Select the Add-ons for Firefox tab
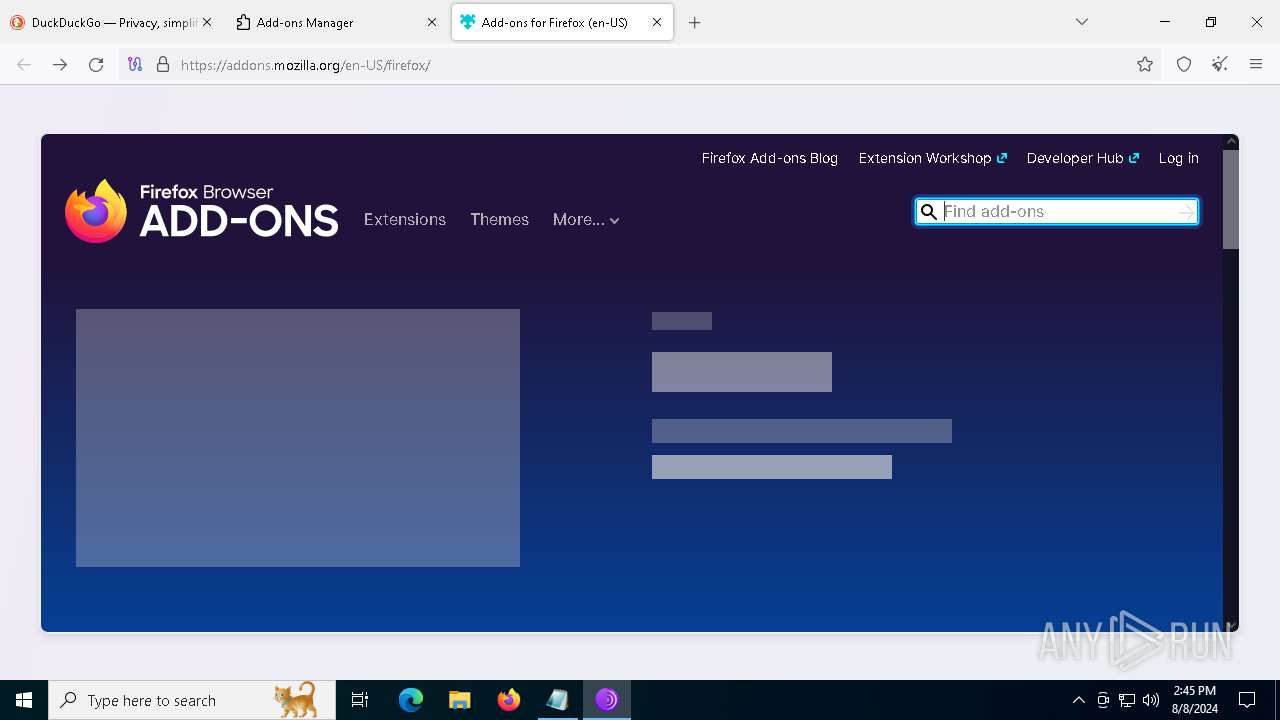Image resolution: width=1280 pixels, height=720 pixels. click(x=562, y=22)
